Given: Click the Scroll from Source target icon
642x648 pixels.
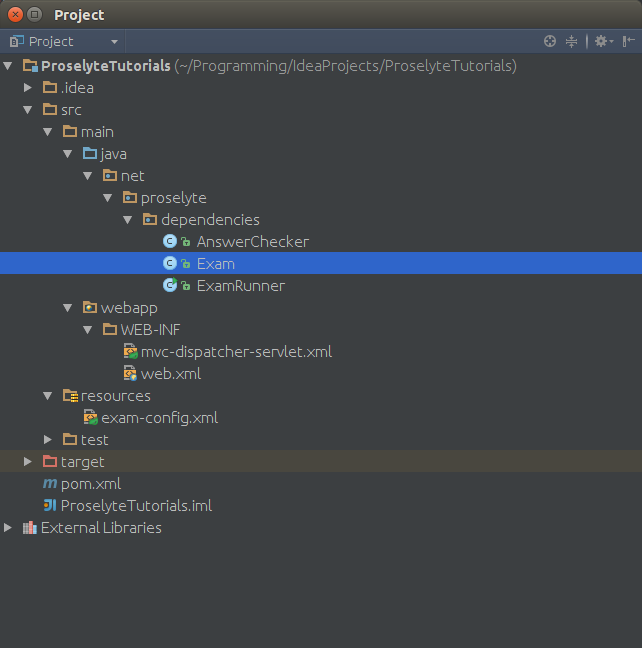Looking at the screenshot, I should point(549,41).
